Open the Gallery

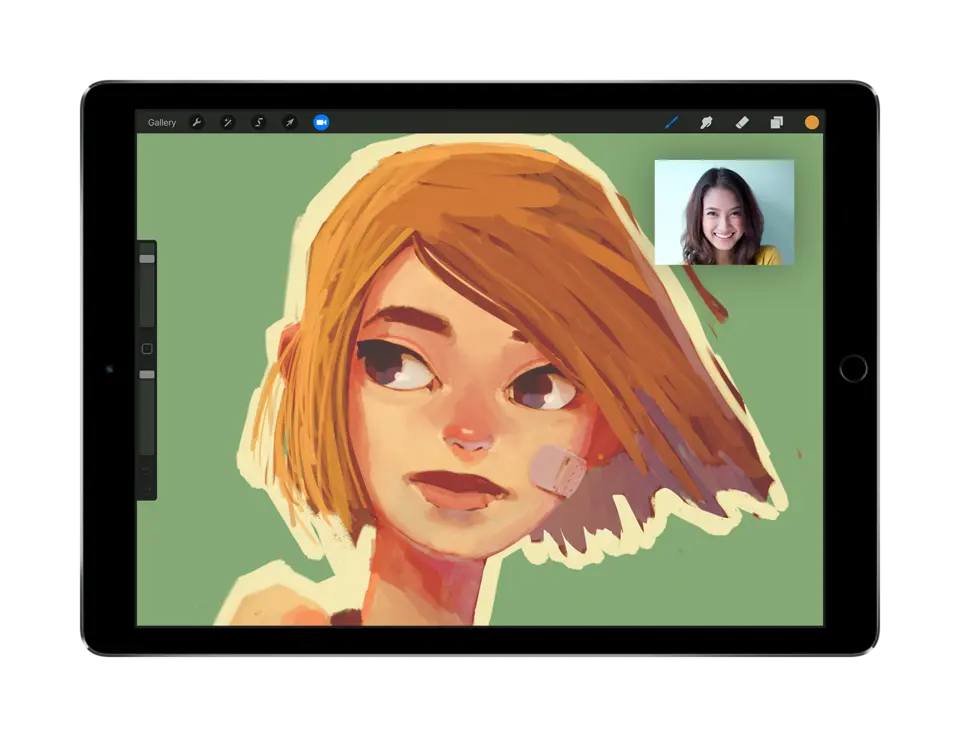pos(162,123)
